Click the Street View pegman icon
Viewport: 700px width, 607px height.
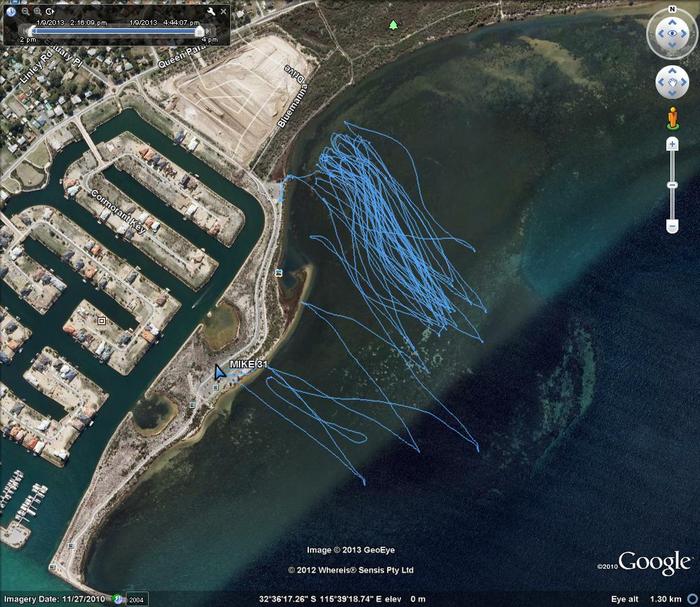click(x=672, y=118)
